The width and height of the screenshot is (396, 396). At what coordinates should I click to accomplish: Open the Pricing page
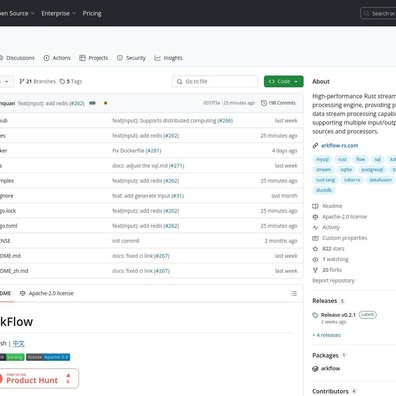[92, 13]
